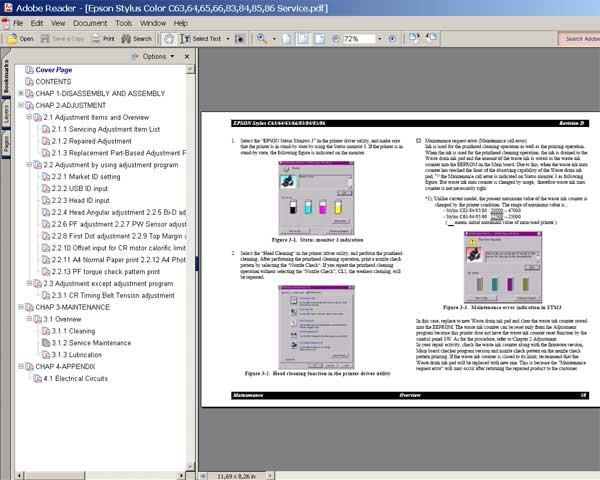Set Actual Size page view
Viewport: 600px width, 480px height.
287,39
